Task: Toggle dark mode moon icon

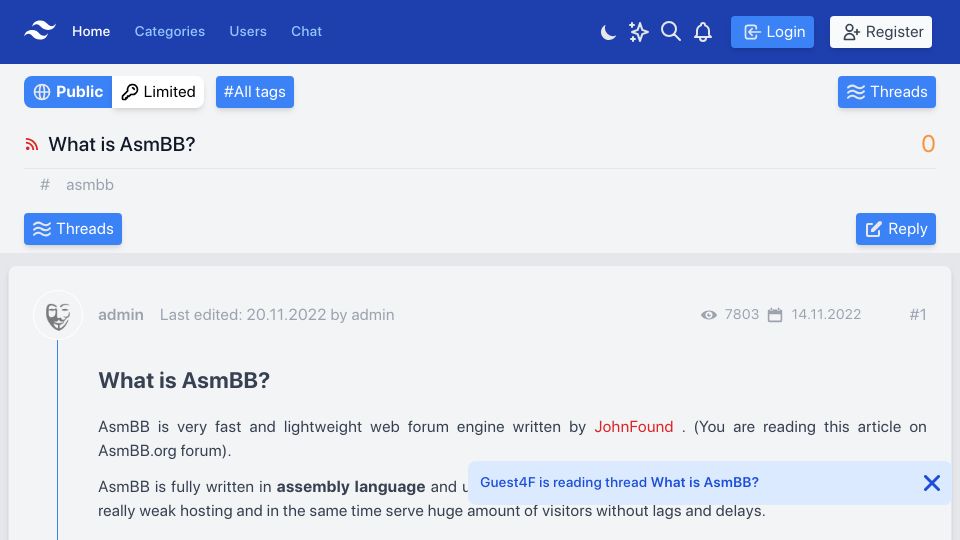Action: [x=607, y=32]
